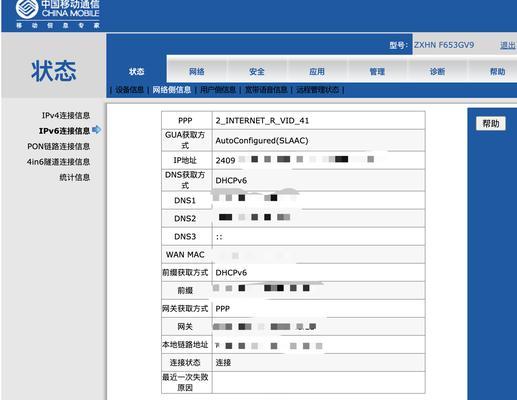Open PON链路连接信息 in the sidebar
The image size is (517, 400).
click(x=59, y=146)
